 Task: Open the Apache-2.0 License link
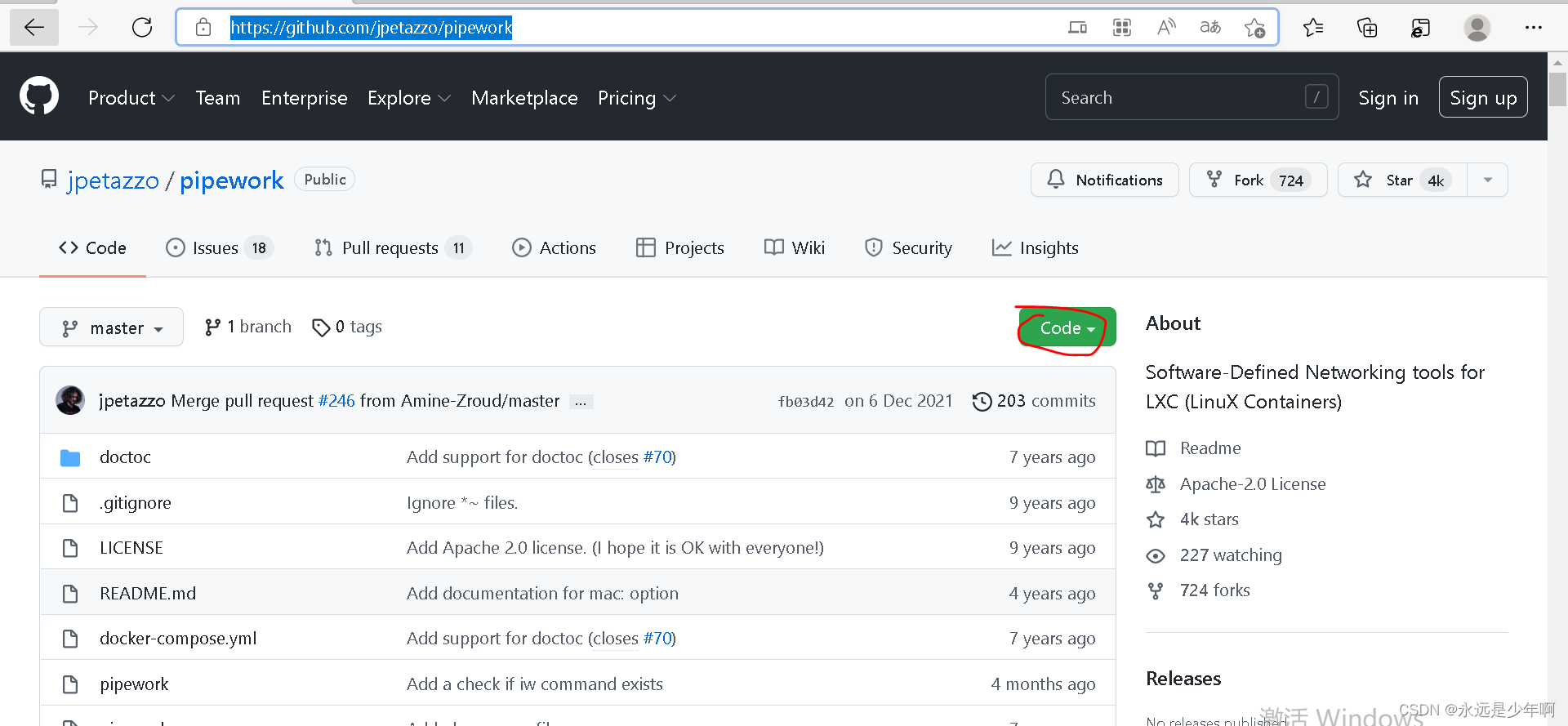(x=1236, y=484)
